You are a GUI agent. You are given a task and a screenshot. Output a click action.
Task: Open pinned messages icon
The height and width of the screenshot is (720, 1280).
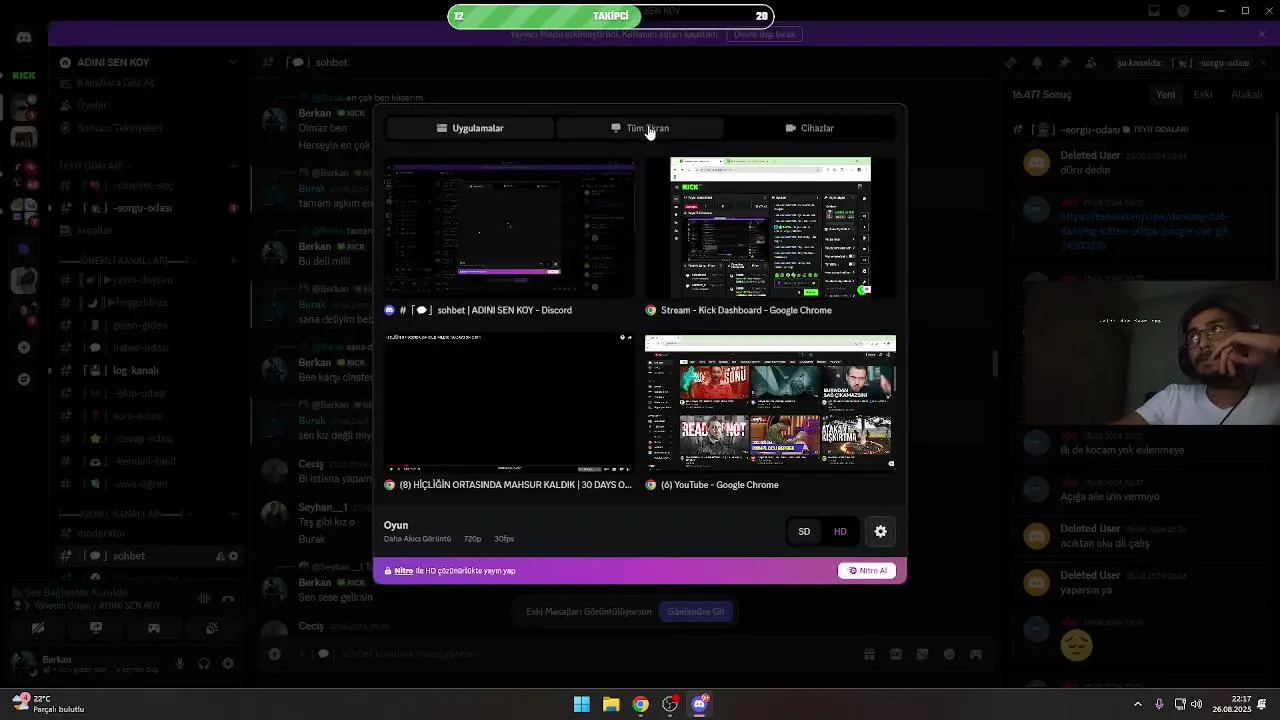[1064, 63]
